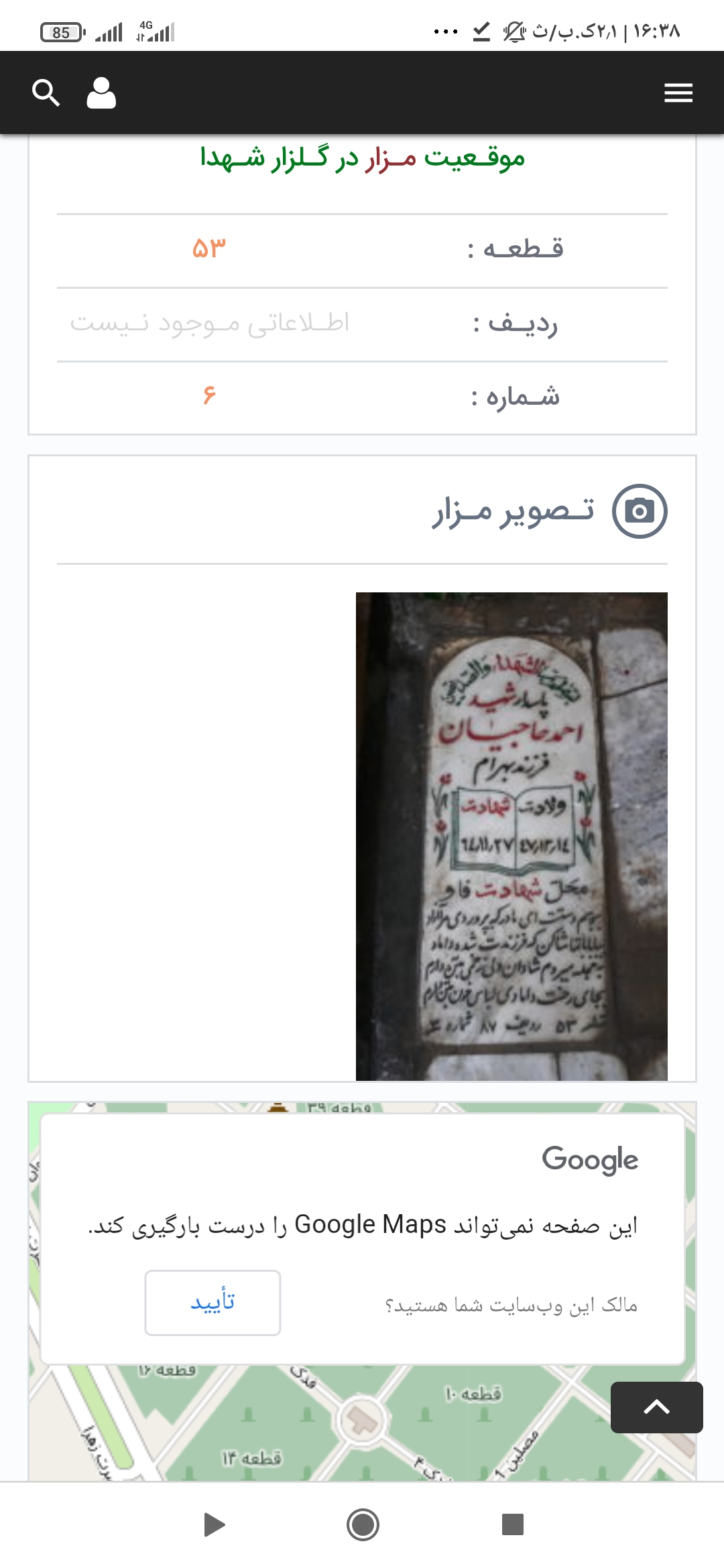Tap the تأیید button in the Google dialog
Image resolution: width=724 pixels, height=1568 pixels.
[x=213, y=1303]
